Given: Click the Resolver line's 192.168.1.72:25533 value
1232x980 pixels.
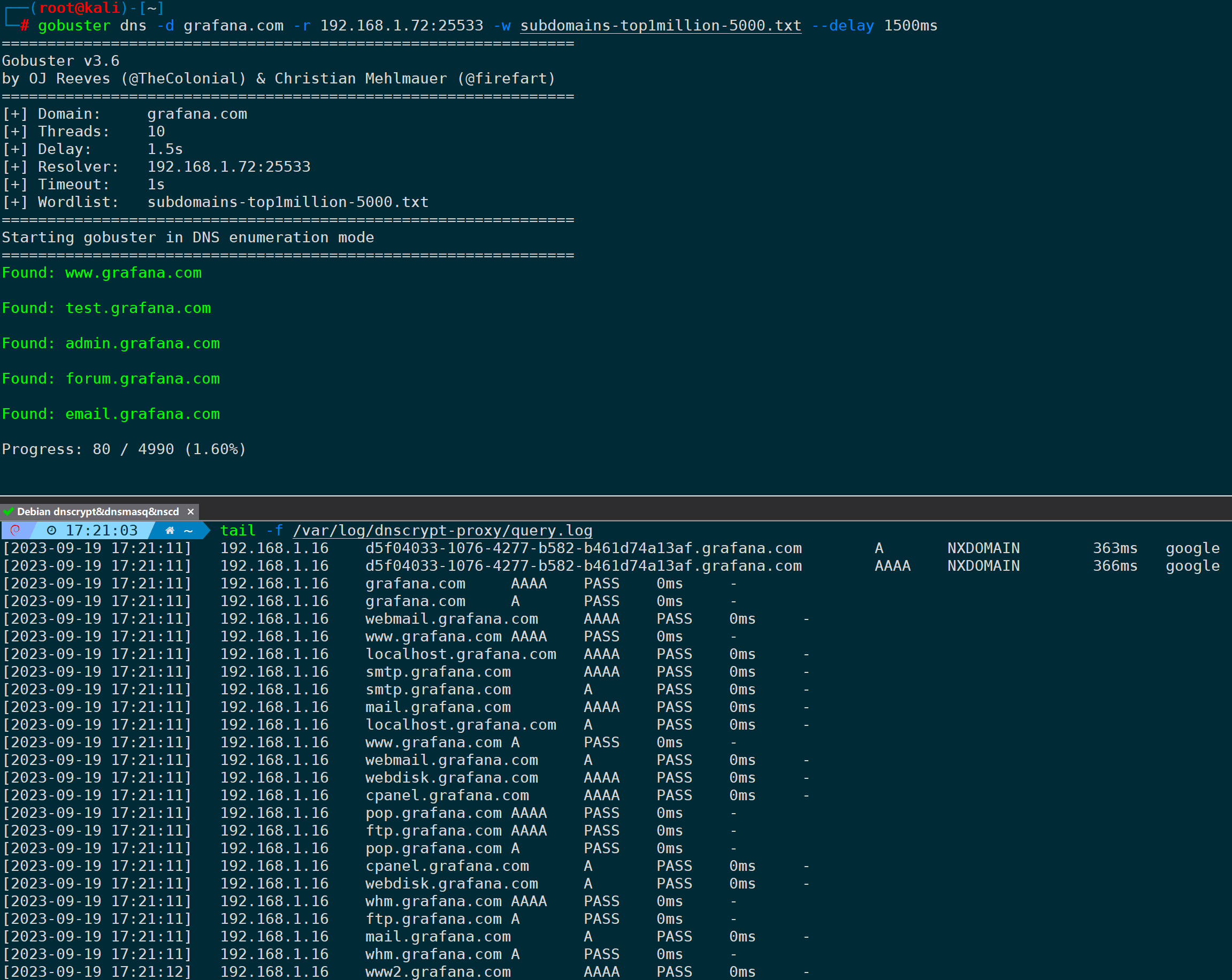Looking at the screenshot, I should [229, 167].
